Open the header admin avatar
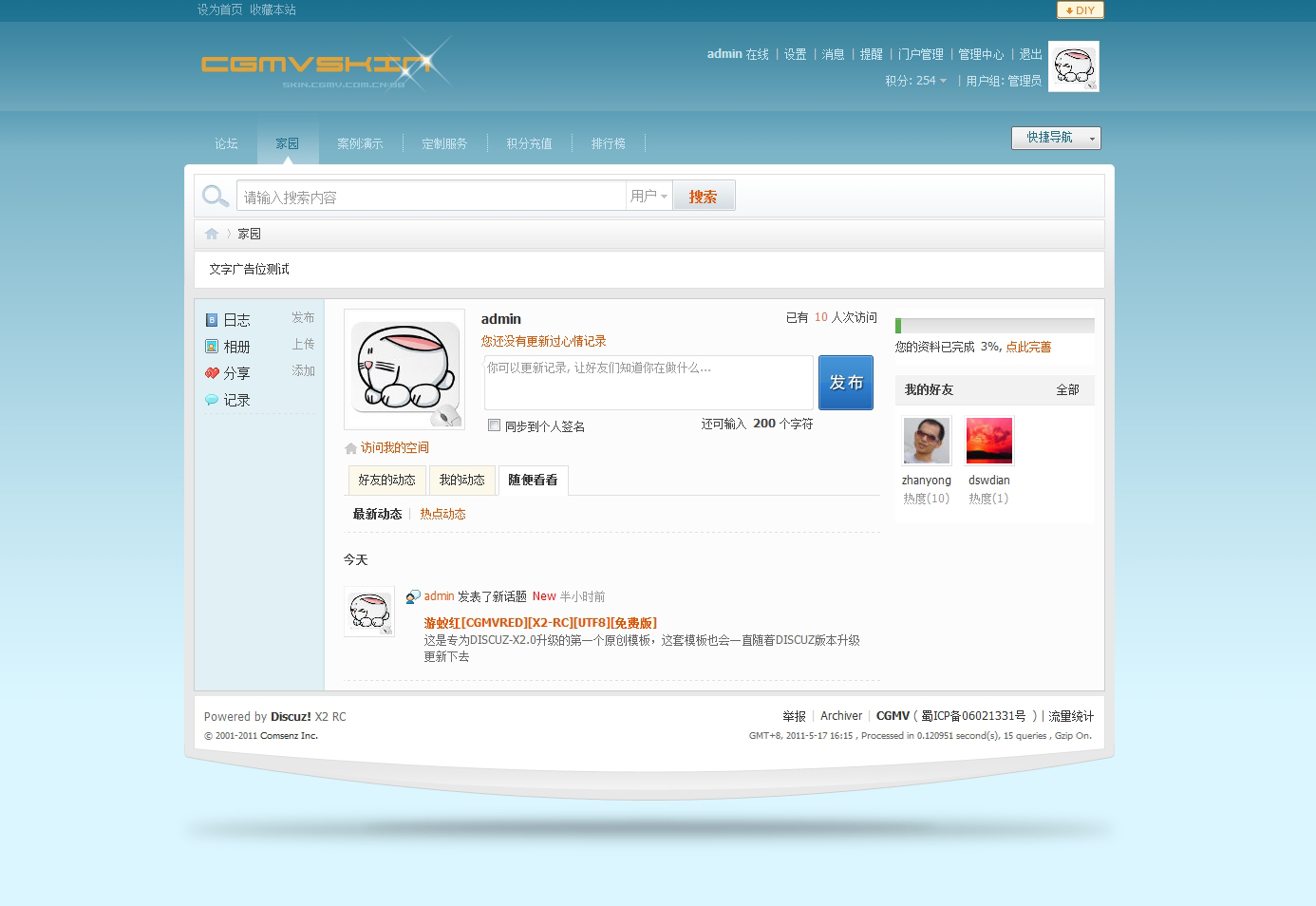 click(x=1074, y=66)
